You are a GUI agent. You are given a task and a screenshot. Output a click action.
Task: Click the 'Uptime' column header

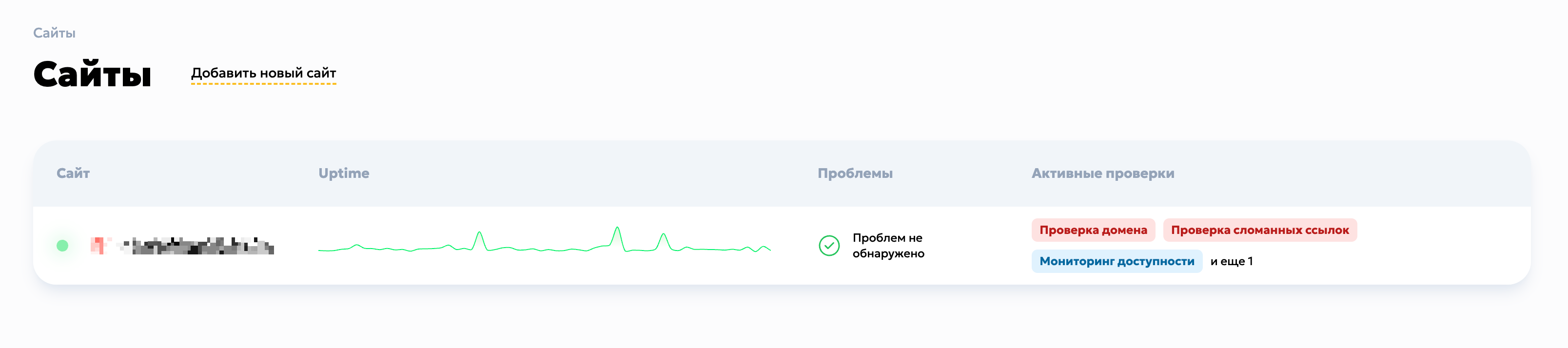(x=344, y=174)
